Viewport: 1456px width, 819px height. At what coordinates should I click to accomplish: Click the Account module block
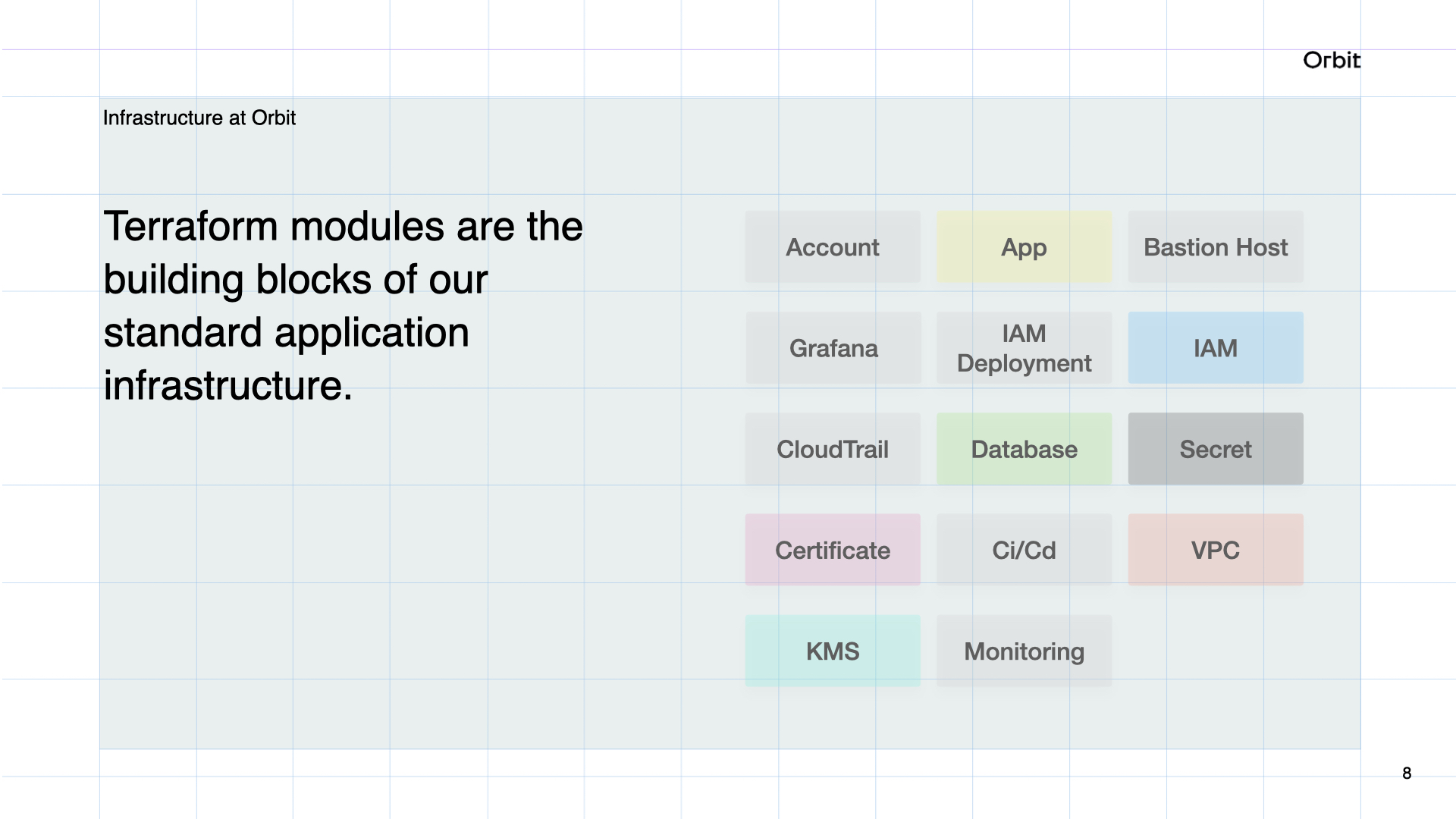point(833,247)
